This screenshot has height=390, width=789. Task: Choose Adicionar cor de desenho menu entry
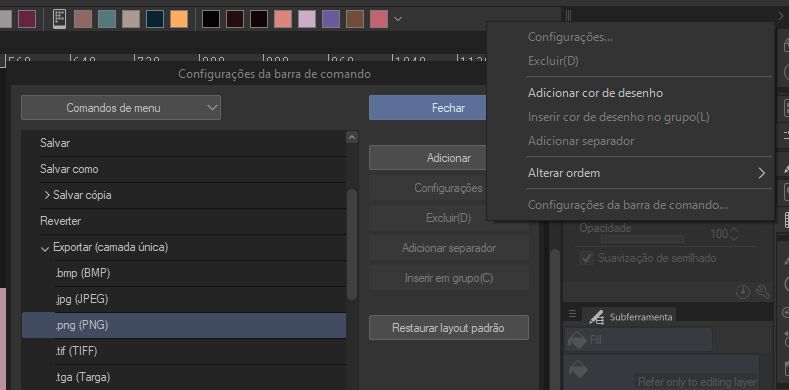tap(595, 93)
